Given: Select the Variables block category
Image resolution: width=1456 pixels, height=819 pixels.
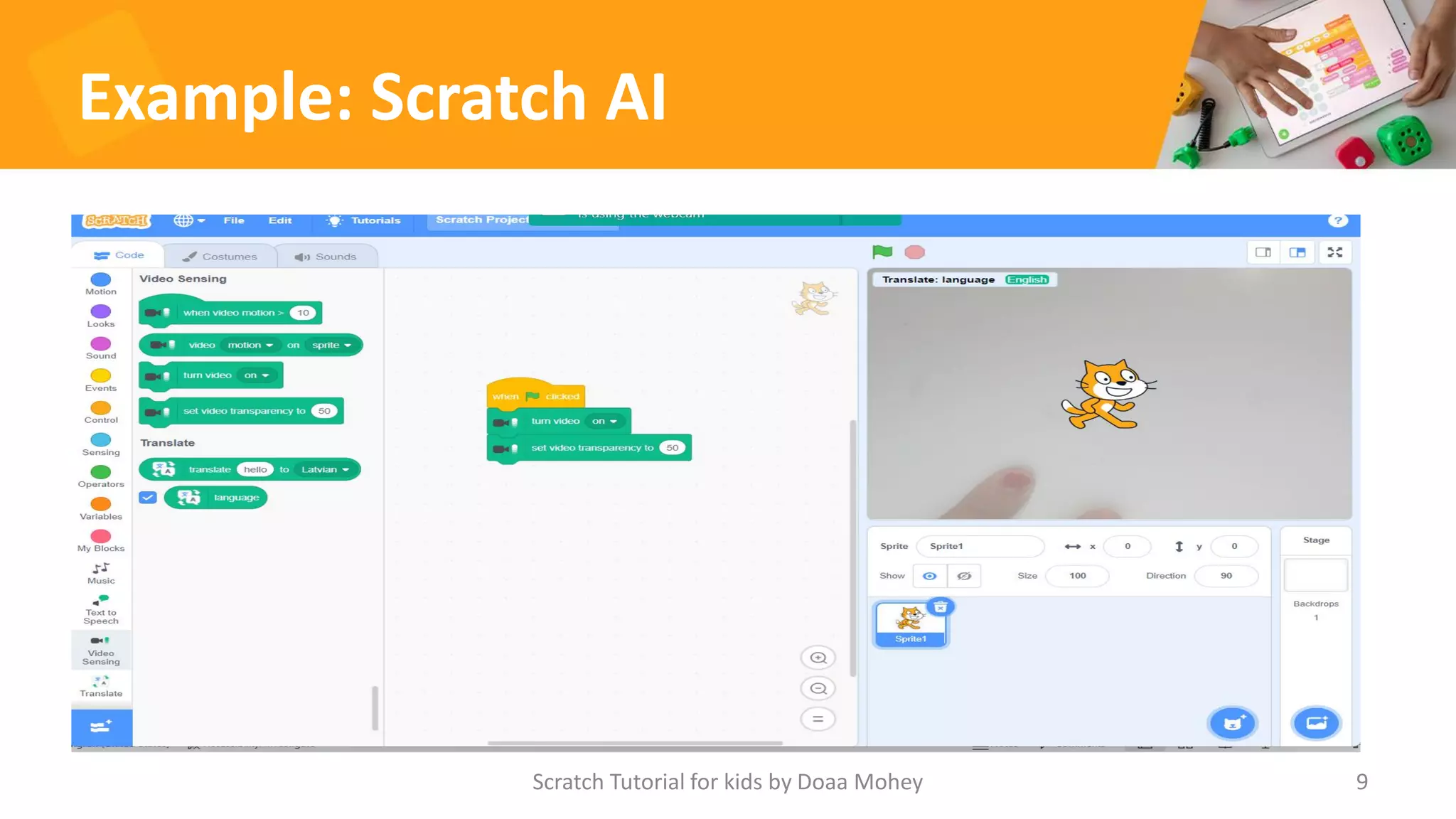Looking at the screenshot, I should click(x=101, y=509).
